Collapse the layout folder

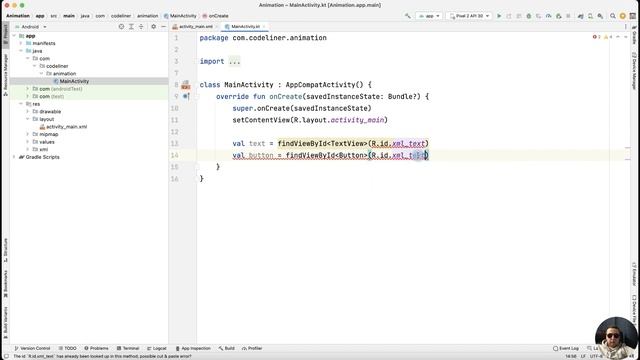28,119
